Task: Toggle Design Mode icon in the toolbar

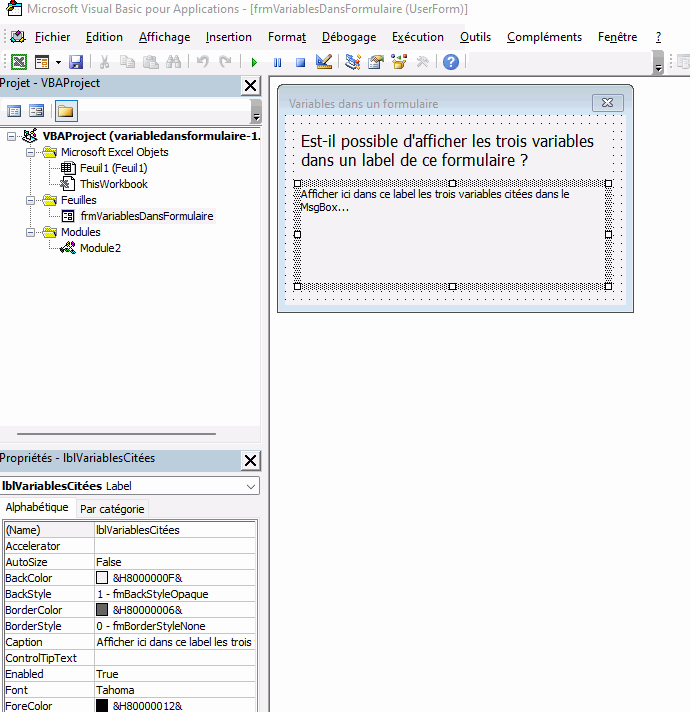Action: pyautogui.click(x=323, y=62)
